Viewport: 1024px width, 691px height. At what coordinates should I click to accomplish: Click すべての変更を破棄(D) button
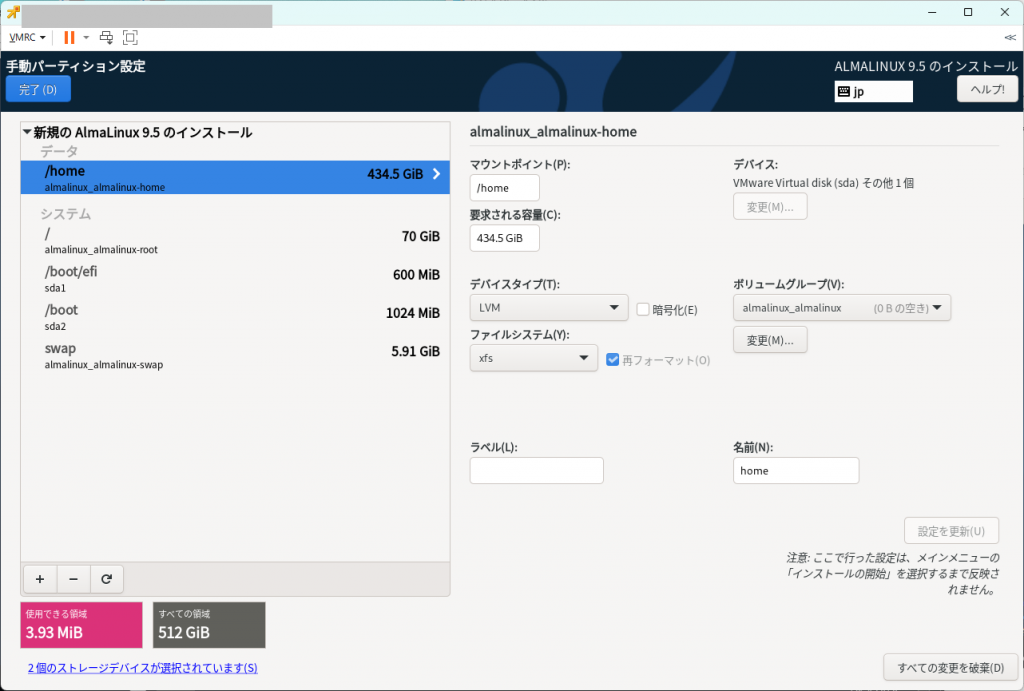pyautogui.click(x=950, y=667)
